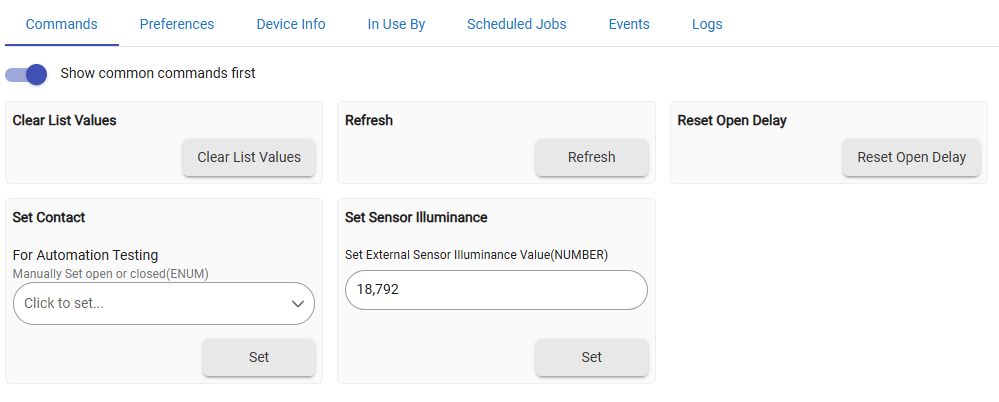View the Scheduled Jobs tab
The height and width of the screenshot is (402, 999).
[x=516, y=24]
